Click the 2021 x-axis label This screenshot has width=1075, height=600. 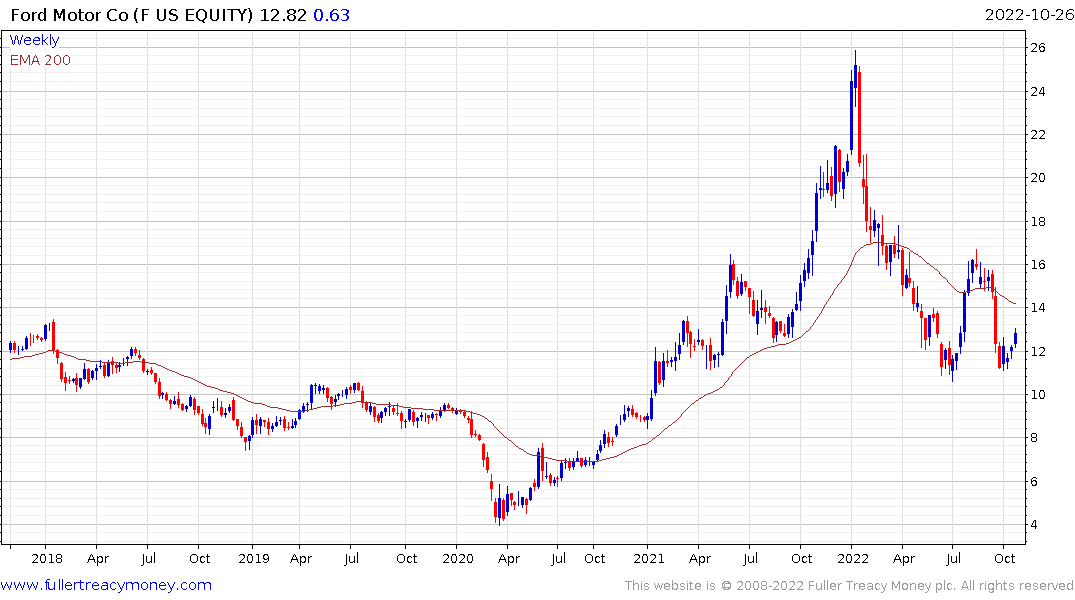pos(649,558)
